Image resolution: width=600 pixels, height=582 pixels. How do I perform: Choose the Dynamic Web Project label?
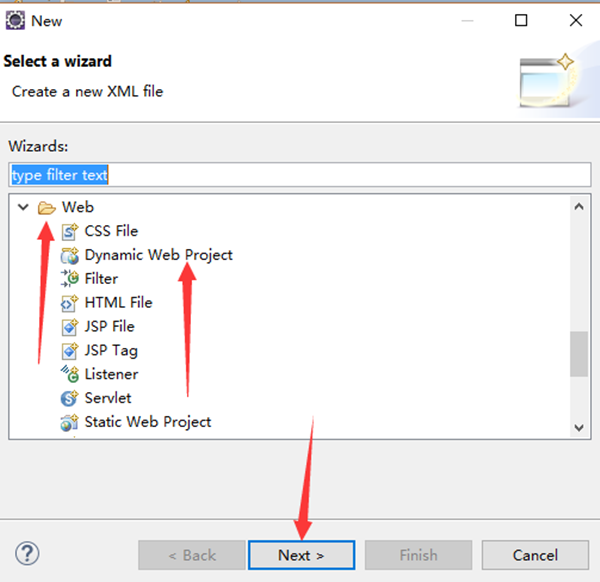click(158, 255)
